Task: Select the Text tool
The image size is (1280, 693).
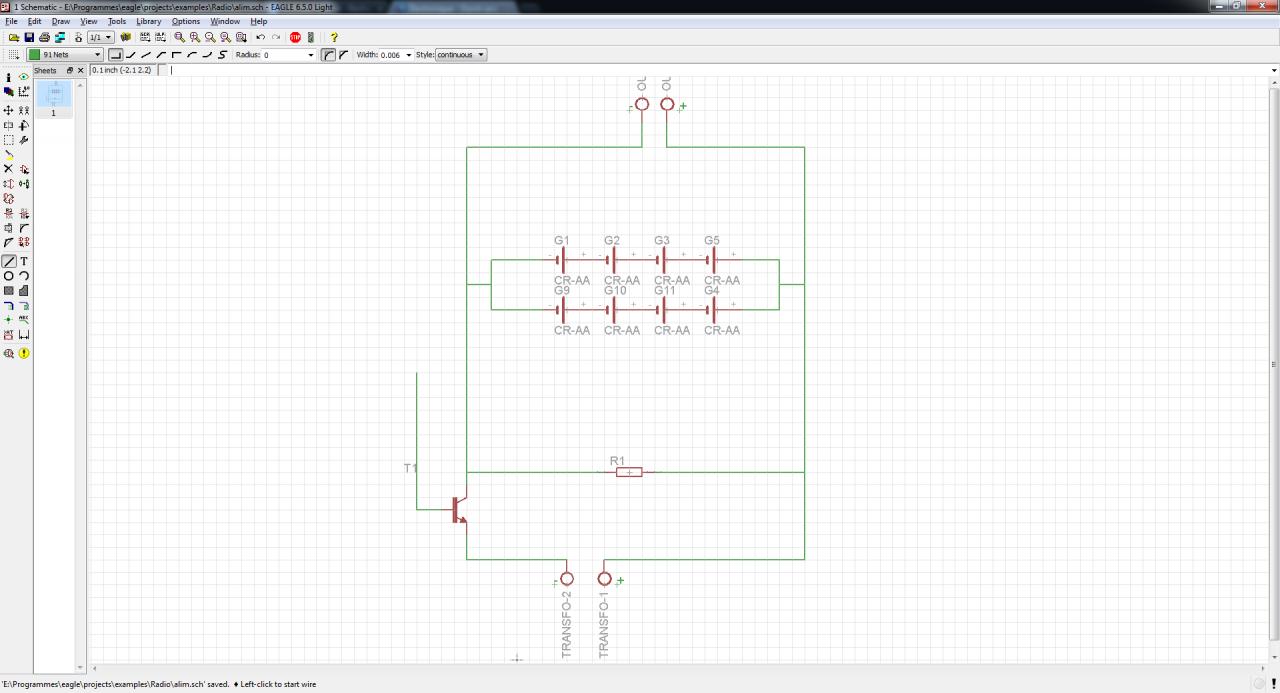Action: tap(24, 261)
